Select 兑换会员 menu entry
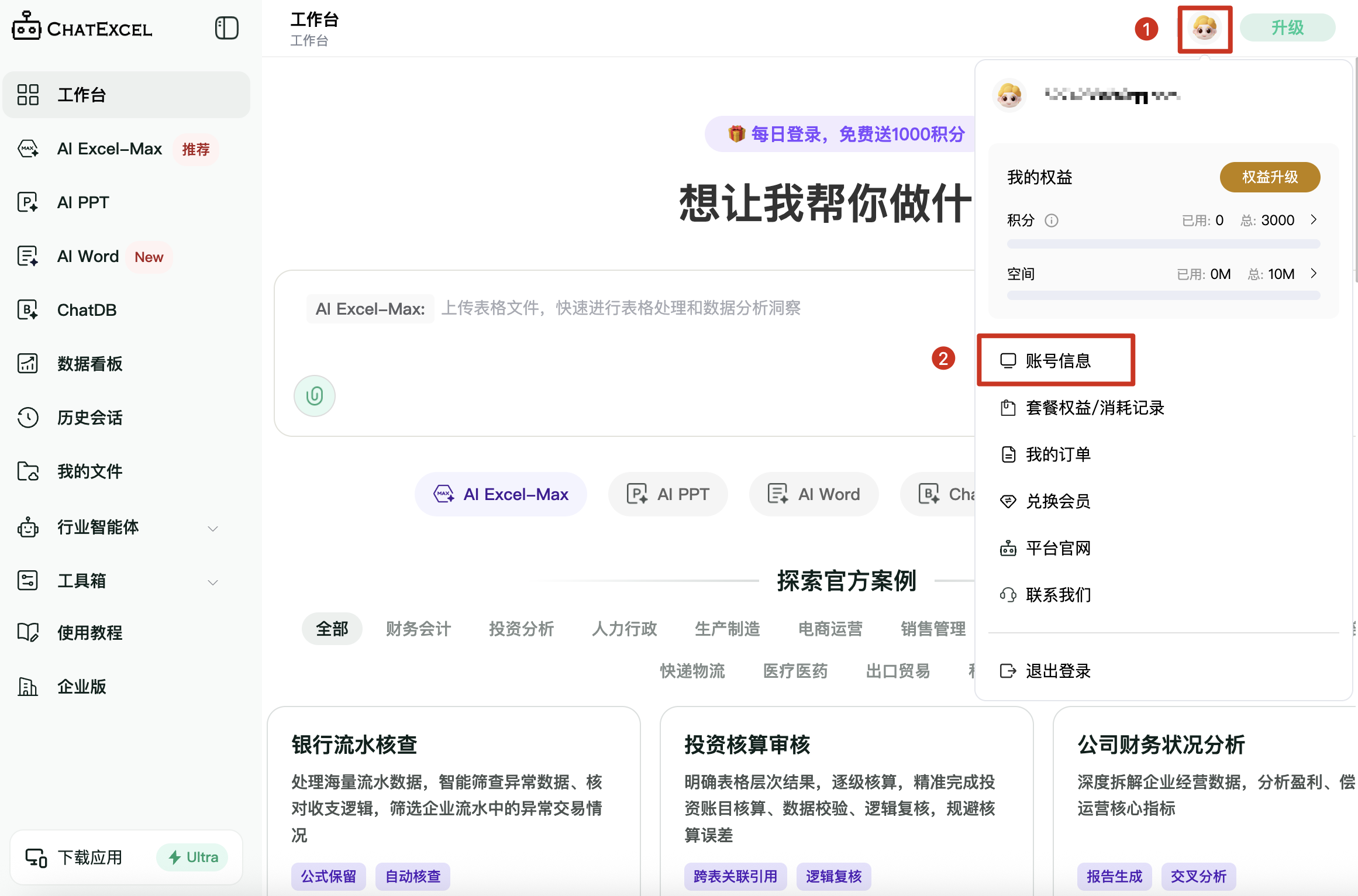The width and height of the screenshot is (1358, 896). pyautogui.click(x=1163, y=501)
